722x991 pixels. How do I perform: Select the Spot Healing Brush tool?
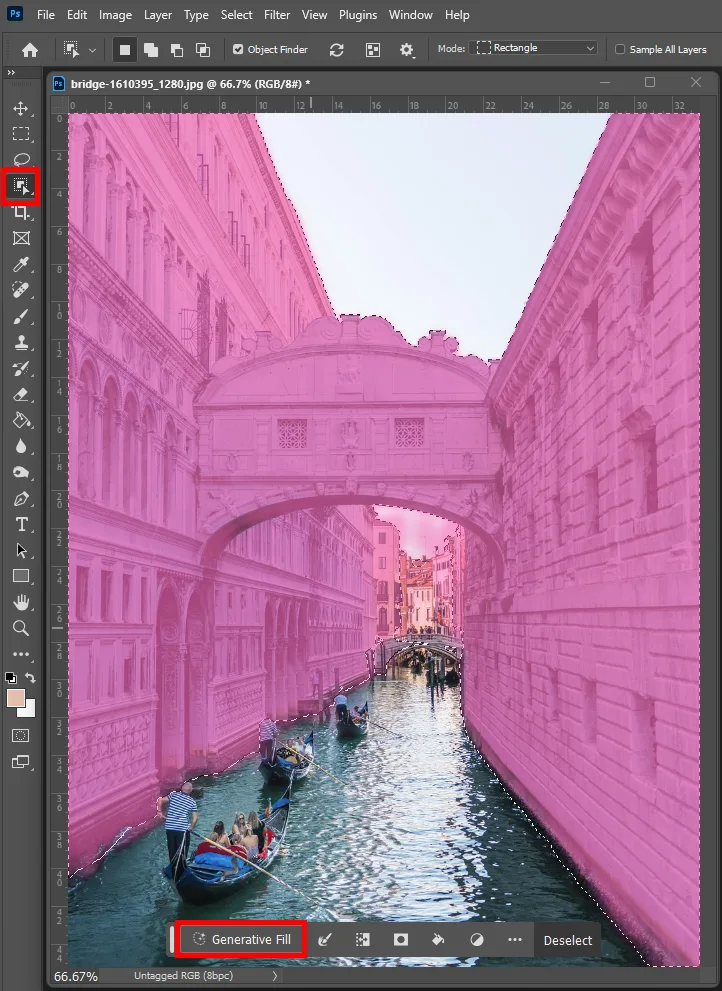click(21, 290)
